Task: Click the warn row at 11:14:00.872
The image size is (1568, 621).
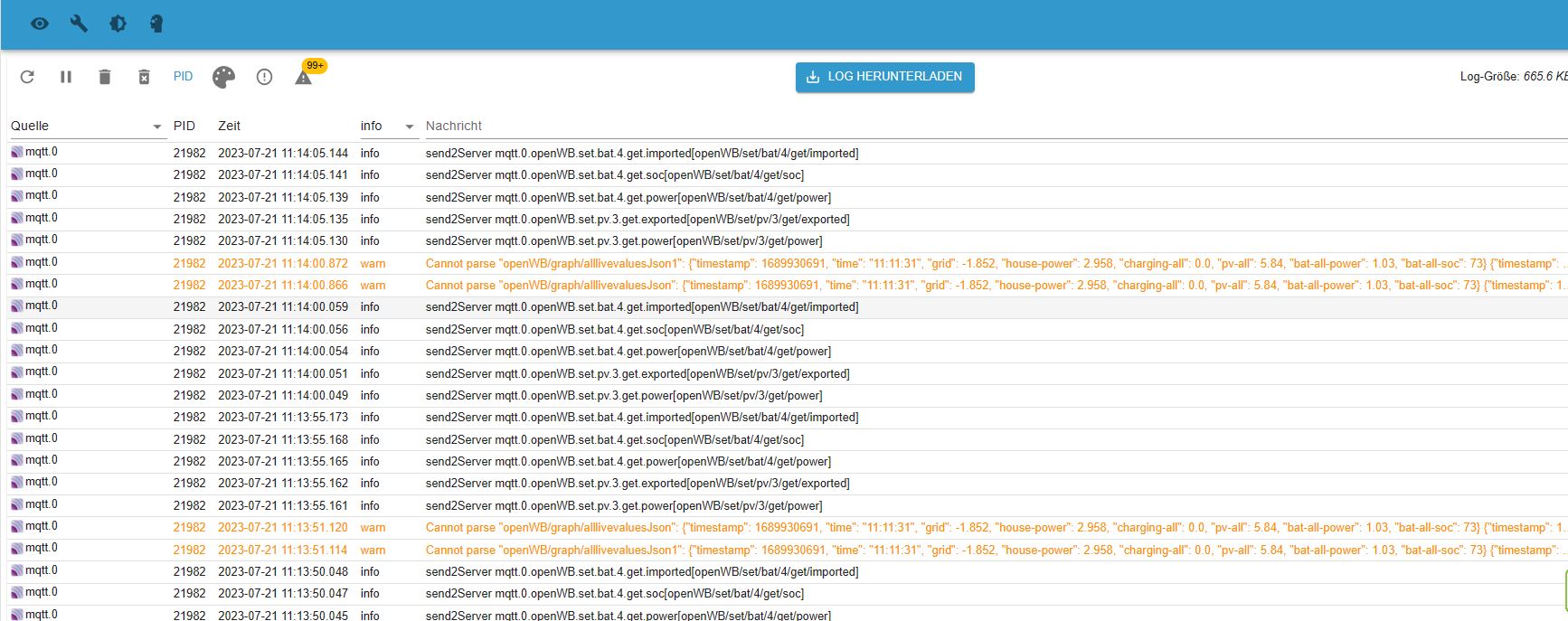Action: click(x=787, y=264)
